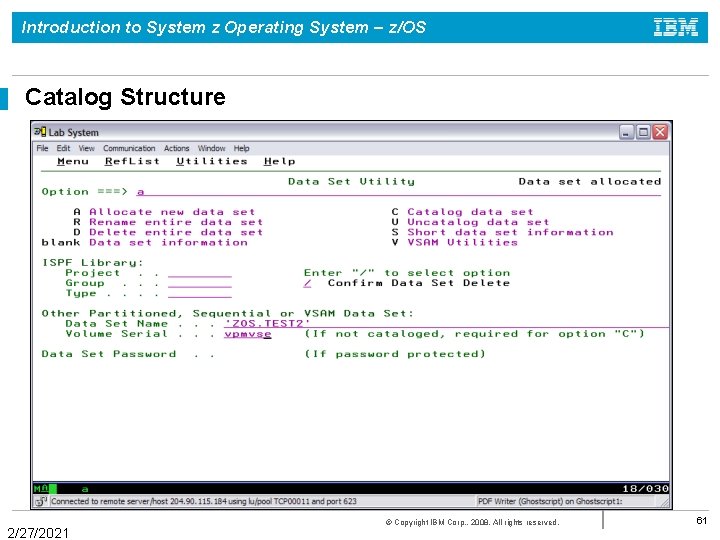Click the IBM logo in slide header
720x540 pixels.
(x=676, y=27)
